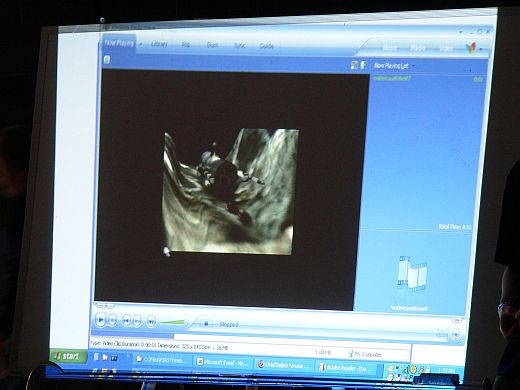Screen dimensions: 520x390
Task: Open the Adobe Reader taskbar button
Action: pyautogui.click(x=346, y=367)
